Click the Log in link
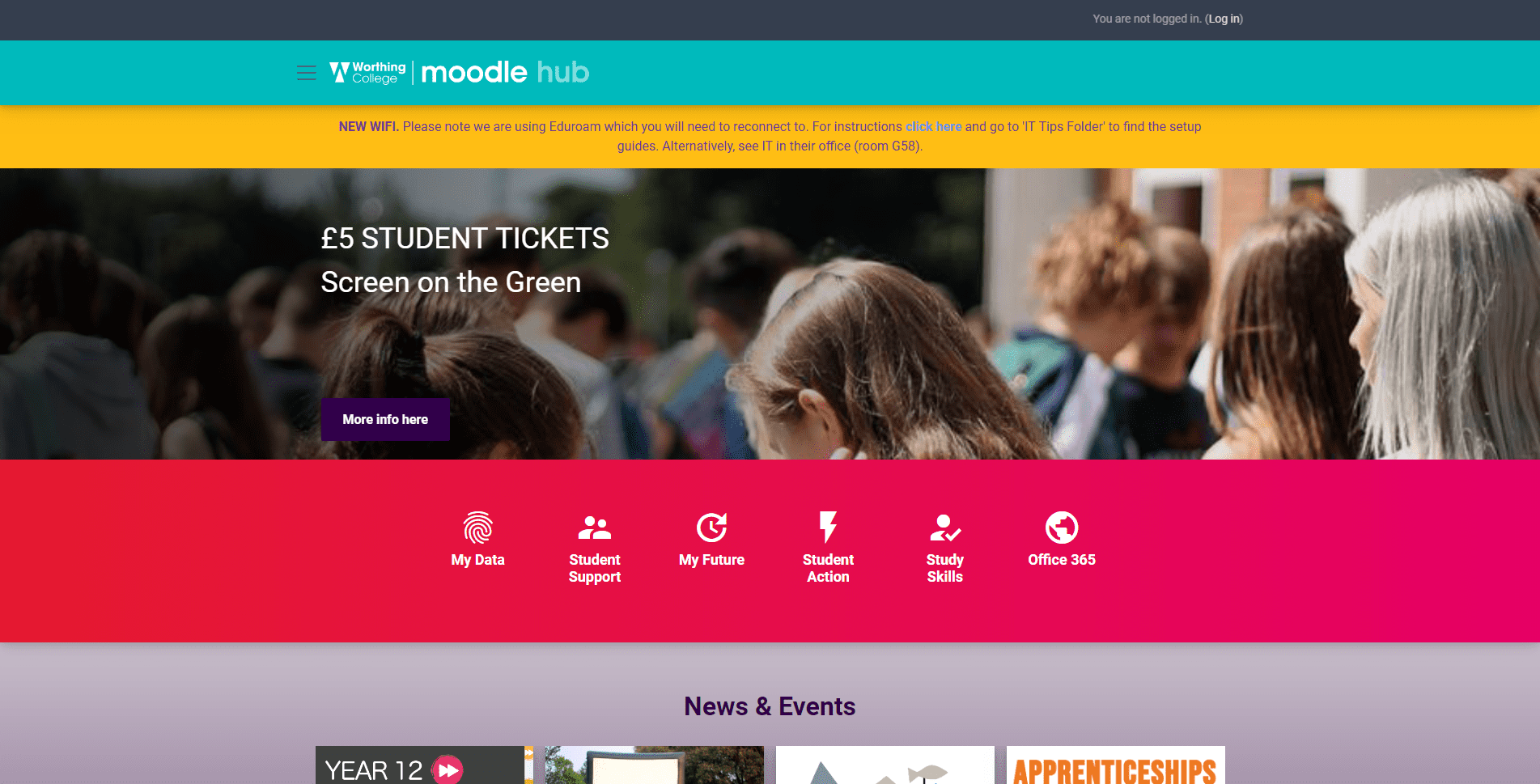 click(1224, 19)
